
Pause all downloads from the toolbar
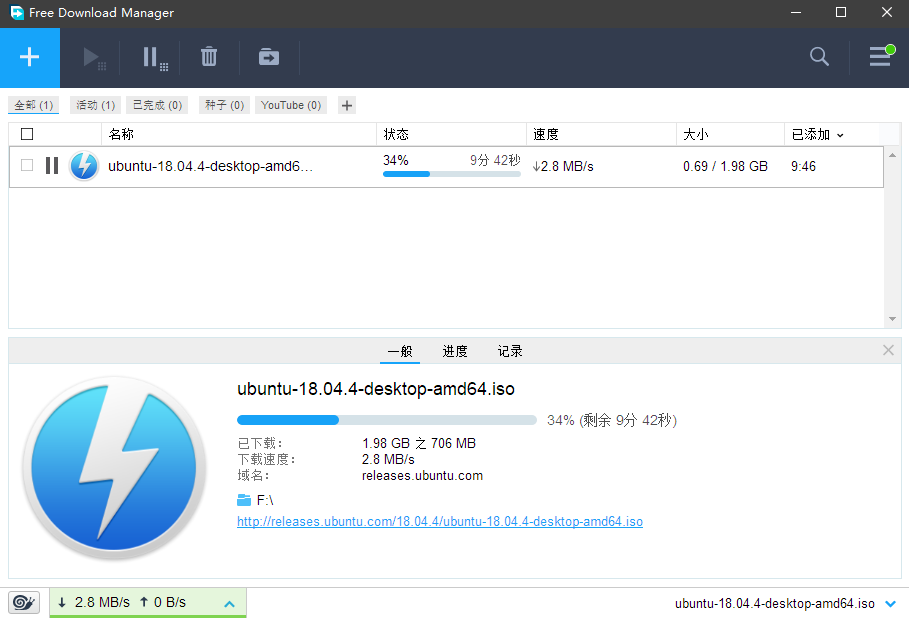pyautogui.click(x=153, y=57)
